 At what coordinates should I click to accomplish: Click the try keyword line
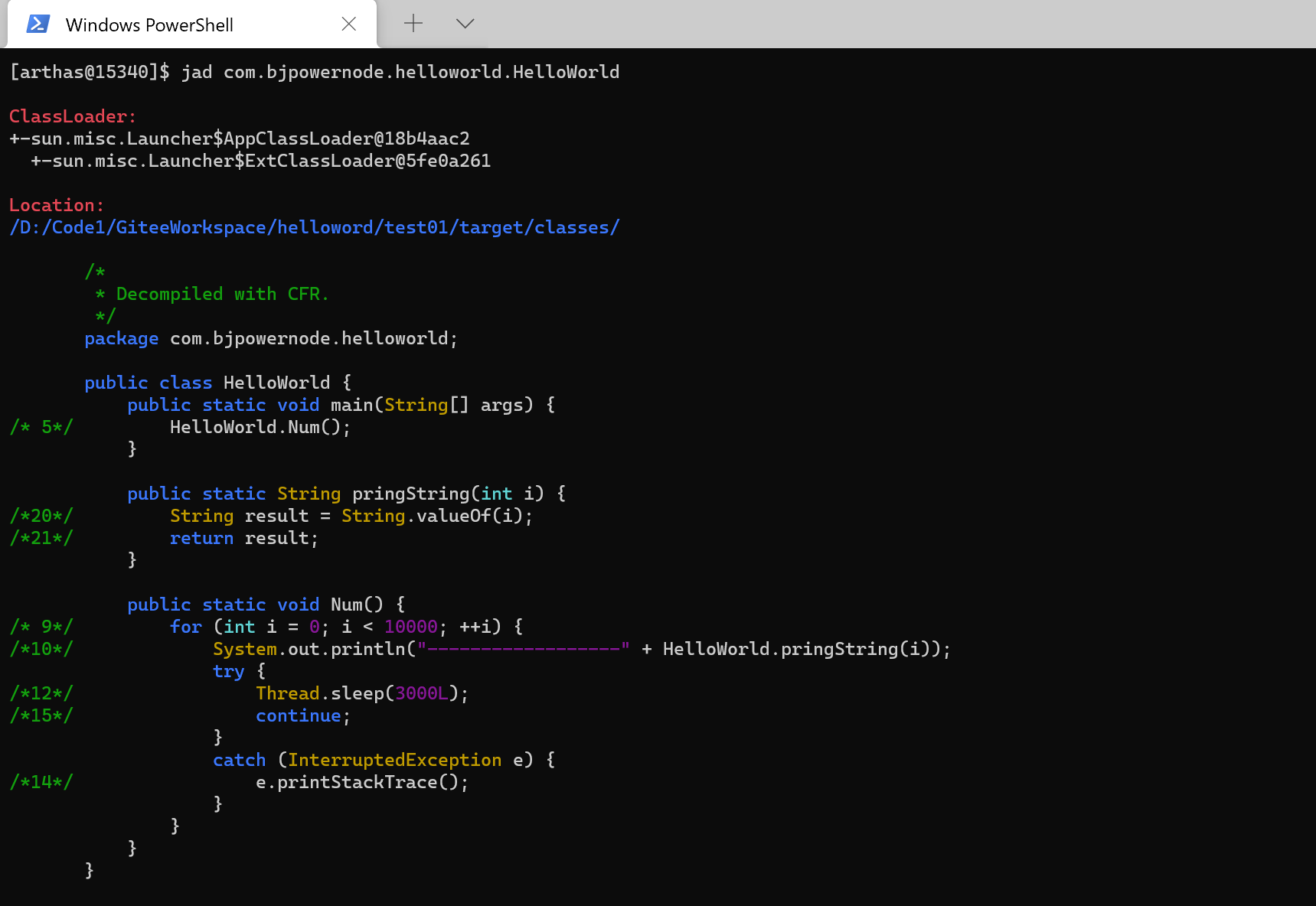point(240,671)
